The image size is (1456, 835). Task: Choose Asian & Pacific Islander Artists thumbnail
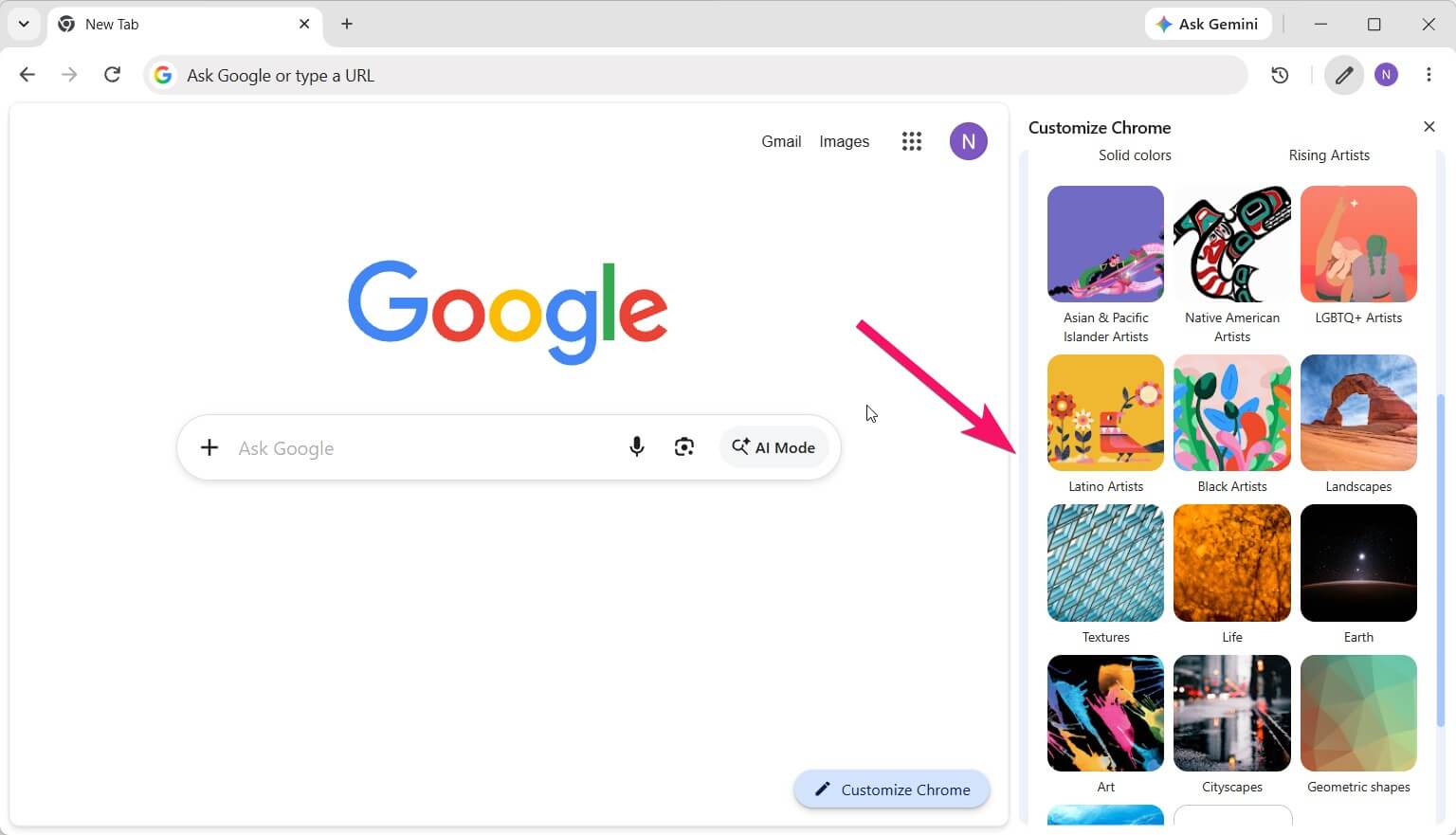[1105, 244]
